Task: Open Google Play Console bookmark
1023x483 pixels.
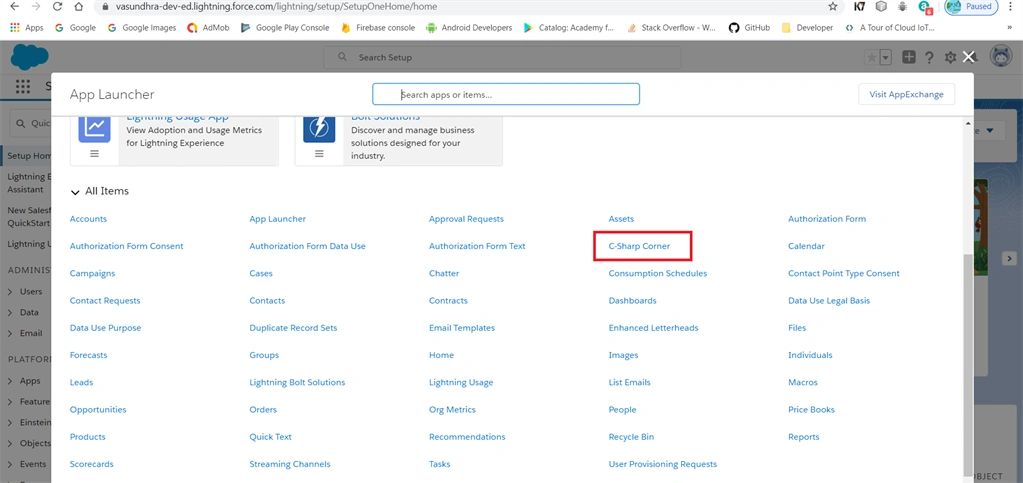Action: [x=284, y=28]
